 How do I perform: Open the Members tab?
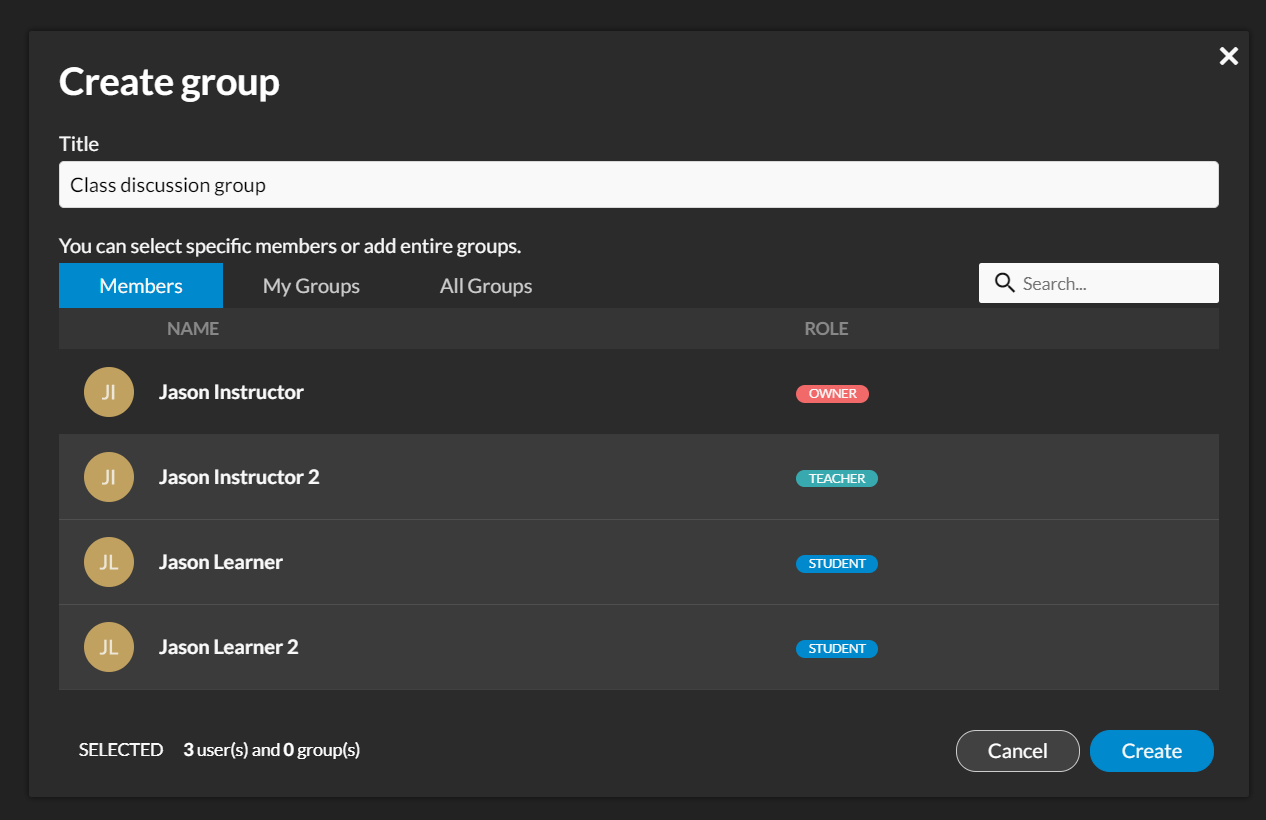[x=140, y=285]
